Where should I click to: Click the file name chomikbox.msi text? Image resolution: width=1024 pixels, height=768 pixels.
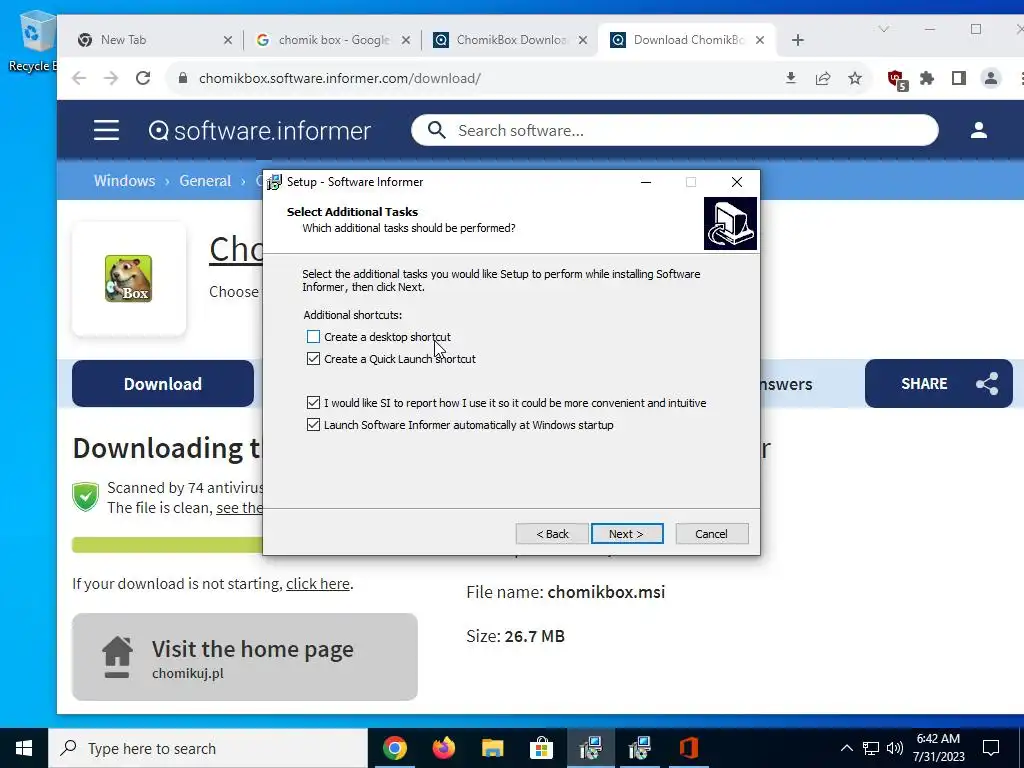point(606,592)
